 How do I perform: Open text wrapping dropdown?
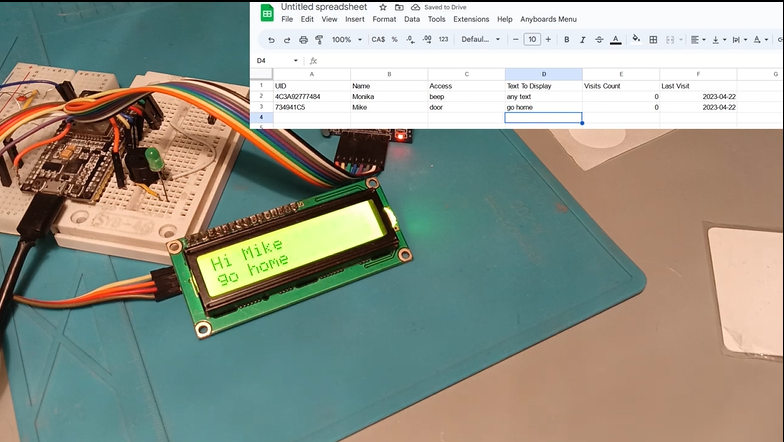(740, 40)
